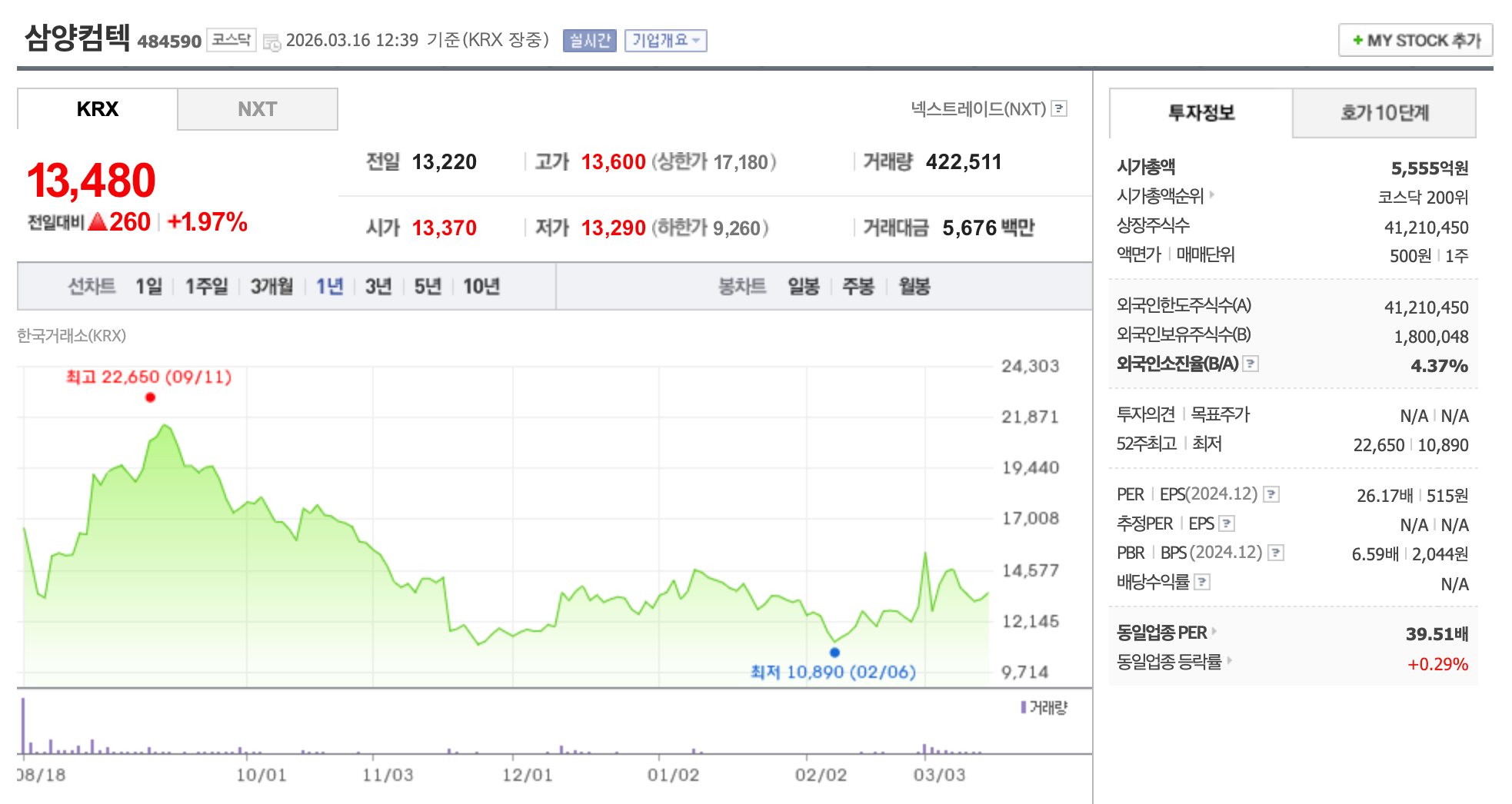Screen dimensions: 1512x804
Task: Open help icon next to 외국인소진율(B/A)
Action: click(1251, 364)
